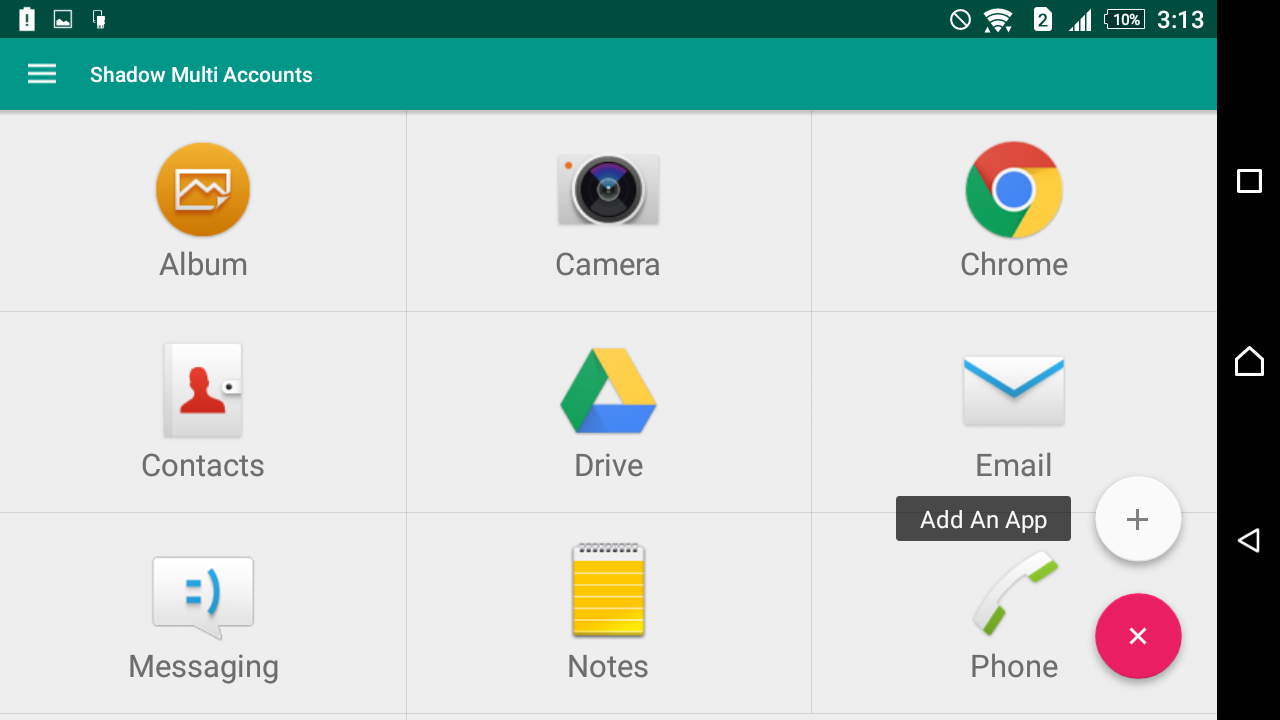Launch the Album app icon
The image size is (1280, 720).
pos(203,189)
